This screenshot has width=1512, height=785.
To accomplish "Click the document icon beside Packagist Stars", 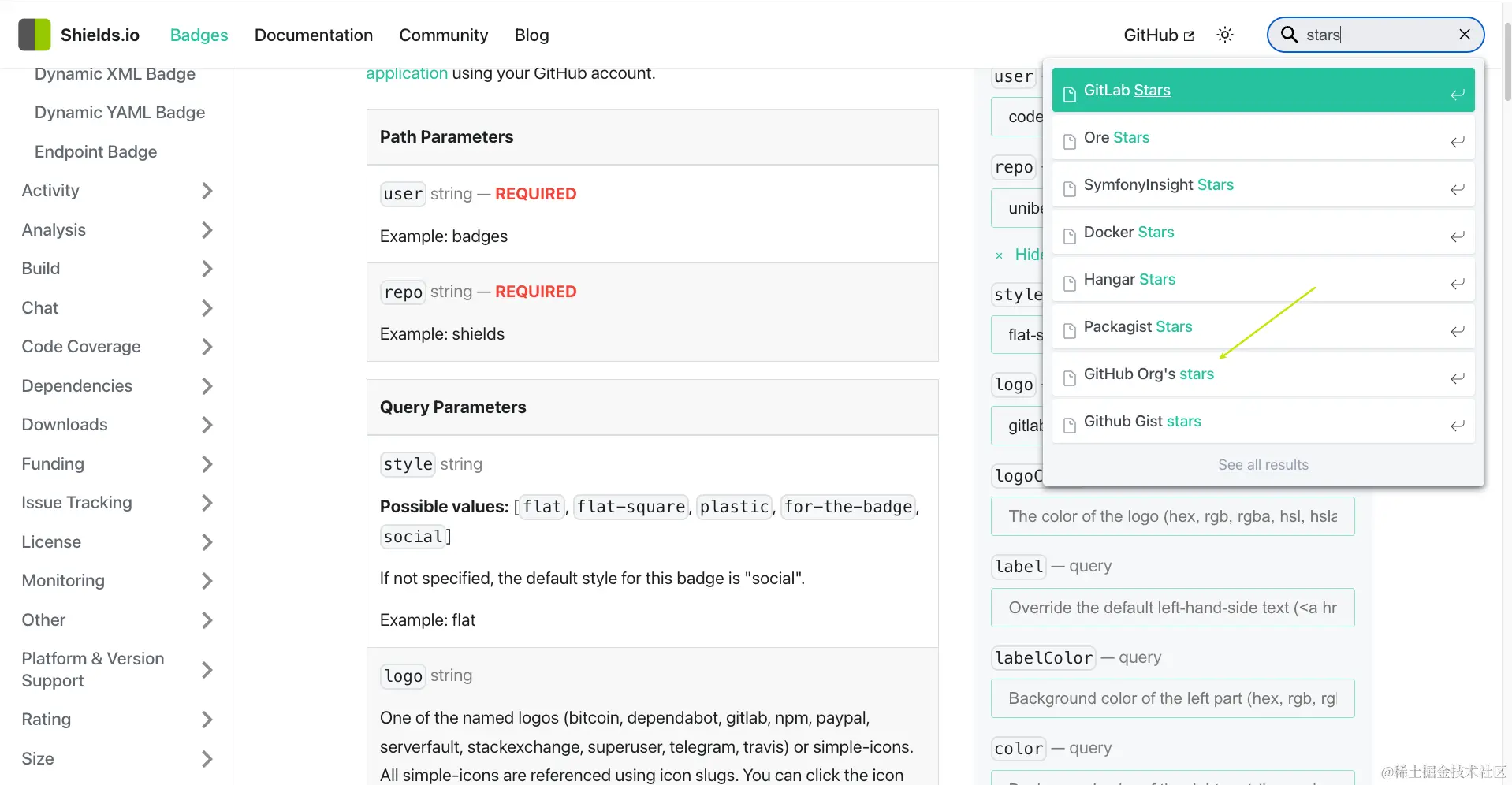I will [x=1070, y=331].
